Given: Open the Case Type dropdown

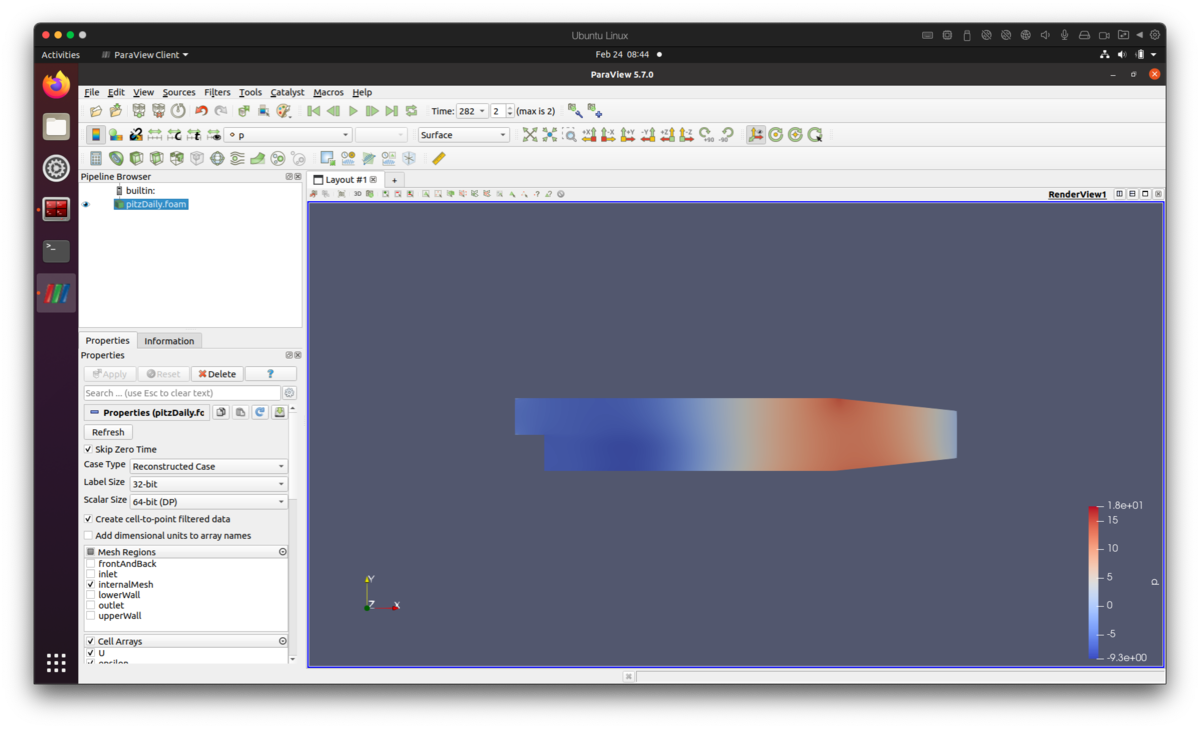Looking at the screenshot, I should pos(209,467).
